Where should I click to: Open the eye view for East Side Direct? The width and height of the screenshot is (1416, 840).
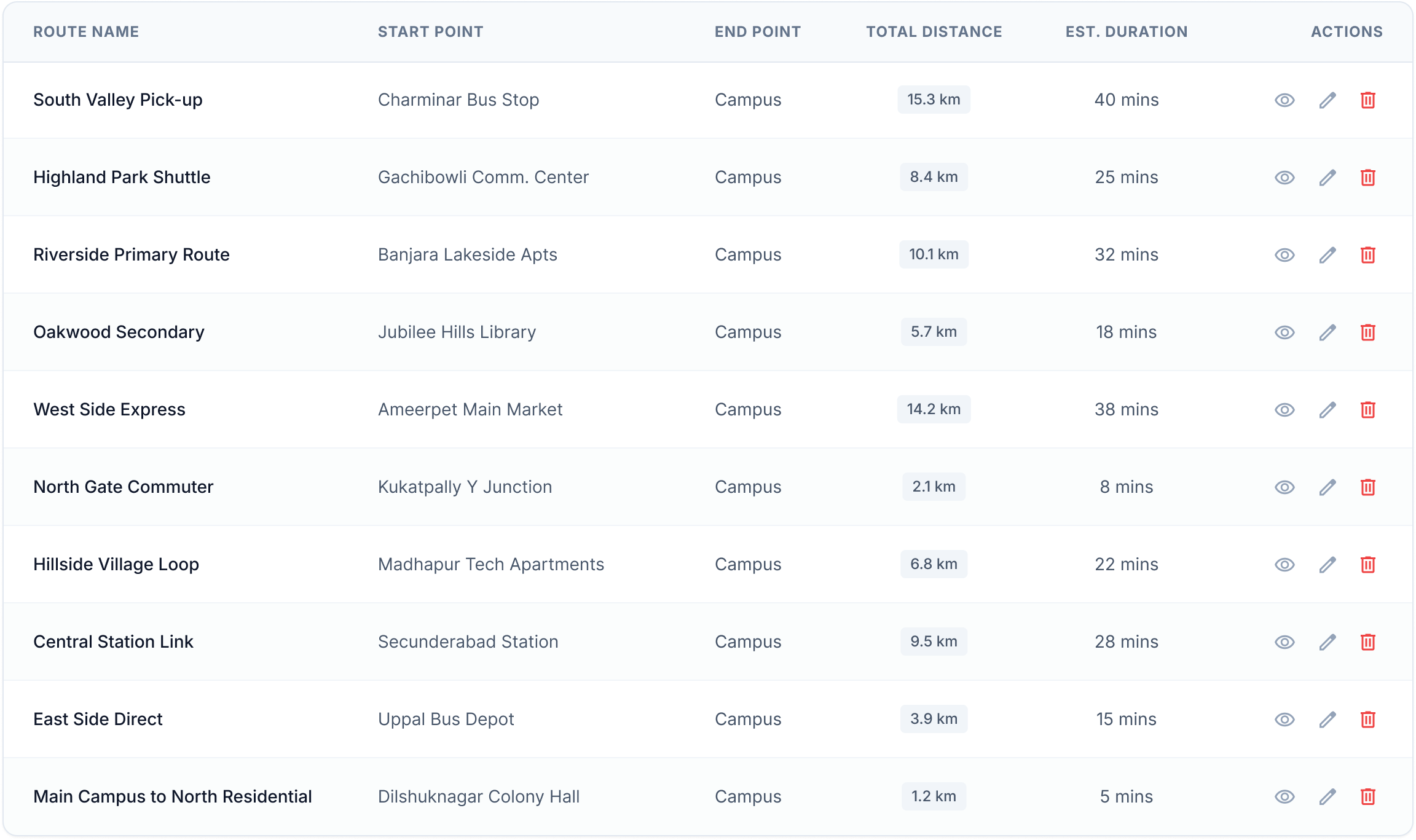[x=1285, y=719]
